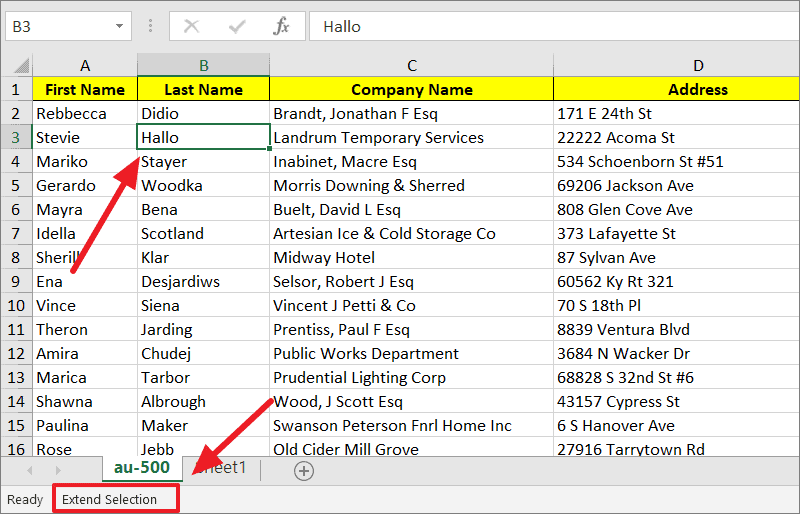This screenshot has height=514, width=800.
Task: Select cell 808 Glen Cove Ave
Action: click(677, 209)
